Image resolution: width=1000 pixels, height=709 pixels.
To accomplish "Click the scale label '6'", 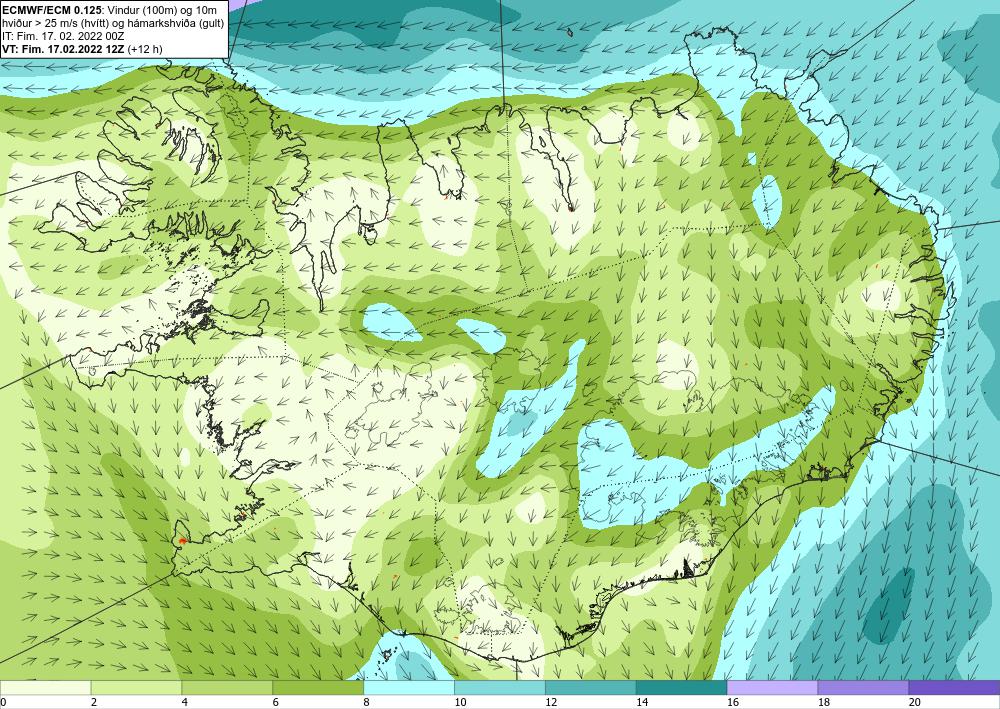I will [x=276, y=703].
